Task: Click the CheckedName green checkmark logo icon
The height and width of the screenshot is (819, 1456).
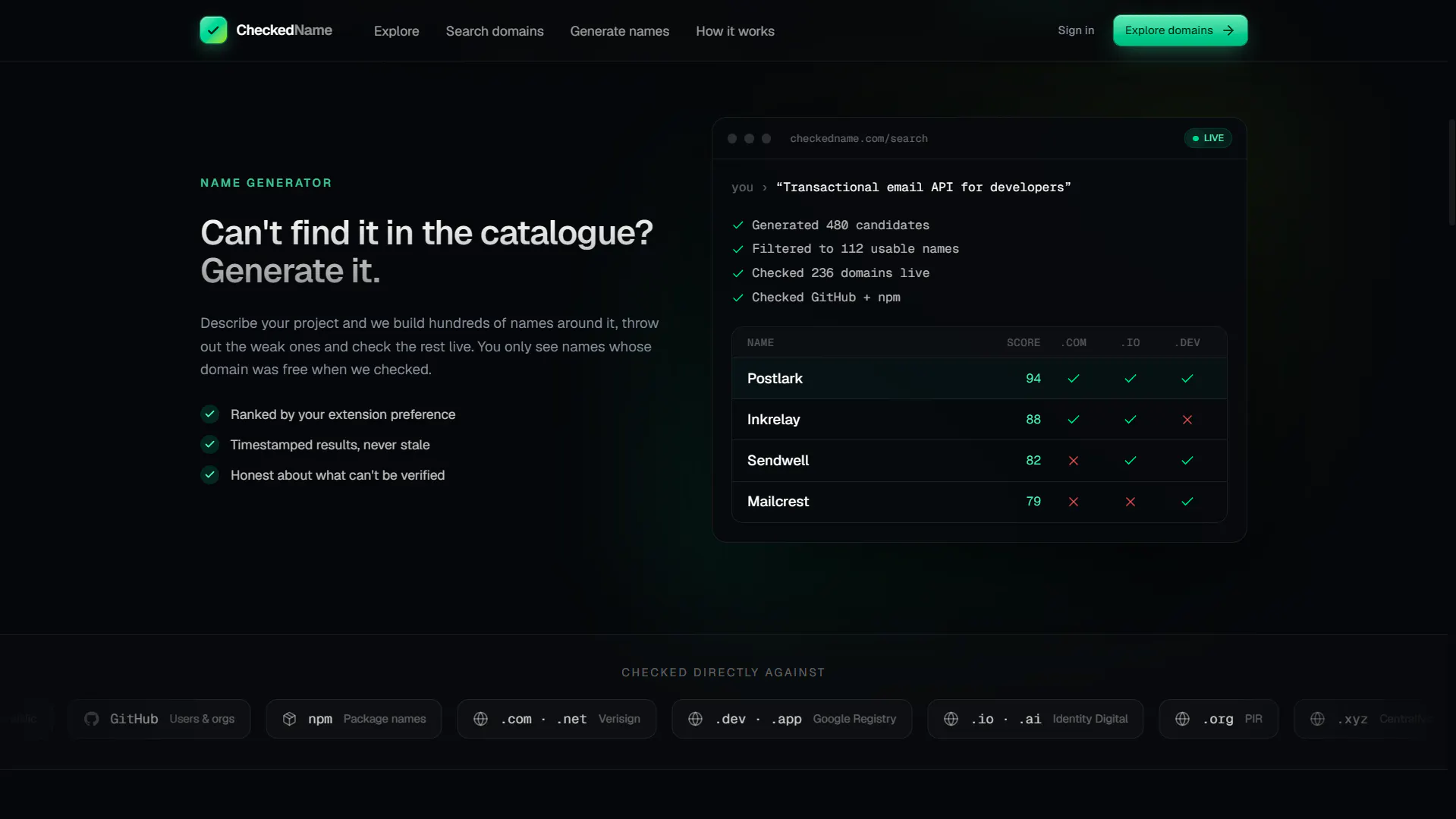Action: pos(213,30)
